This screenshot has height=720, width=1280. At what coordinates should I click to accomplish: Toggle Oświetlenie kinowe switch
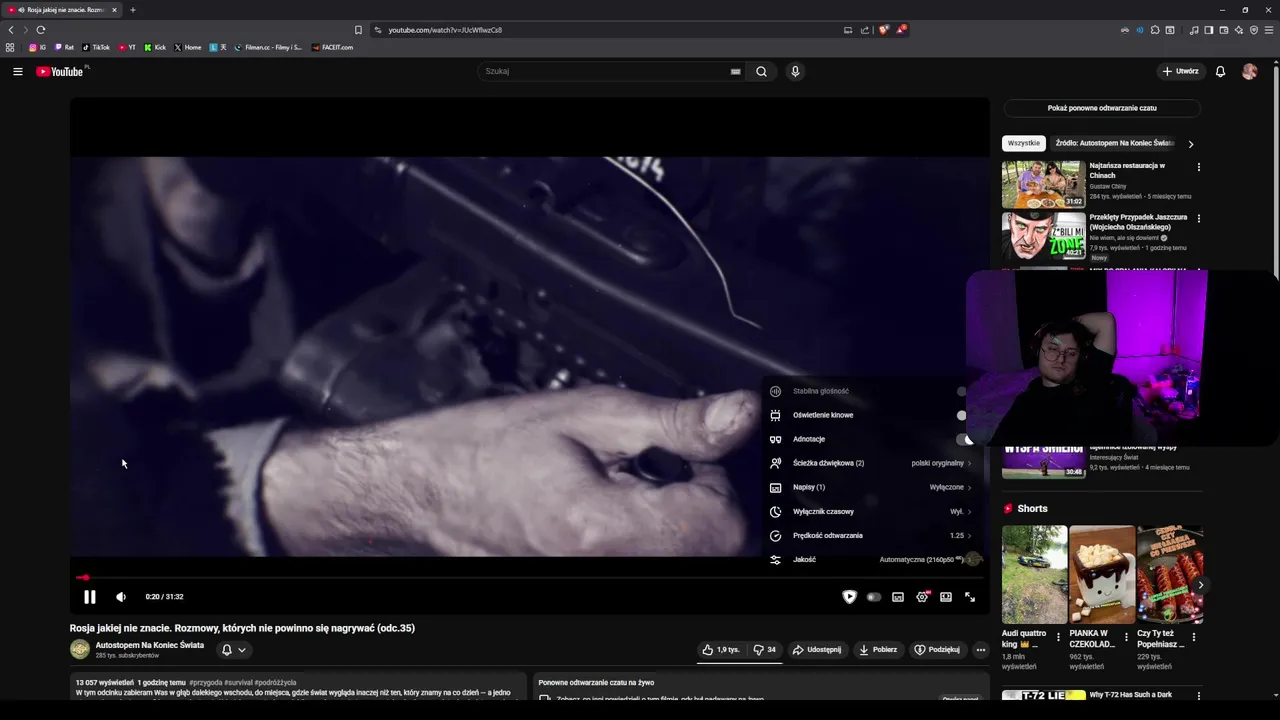[962, 415]
